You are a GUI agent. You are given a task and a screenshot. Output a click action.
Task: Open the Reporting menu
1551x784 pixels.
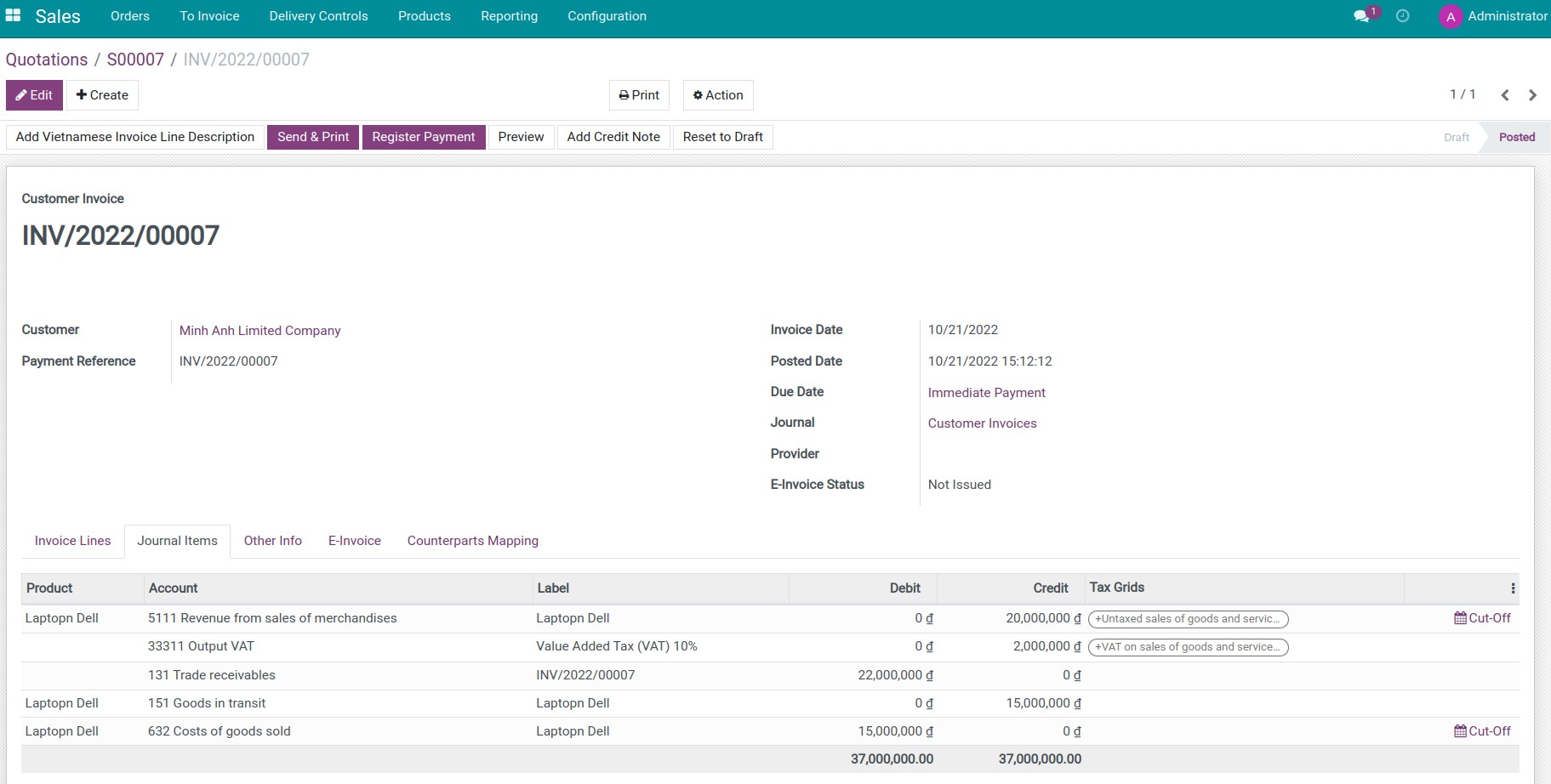(x=509, y=15)
